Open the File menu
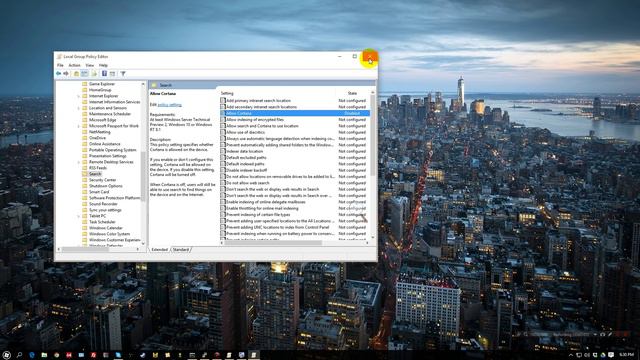640x360 pixels. (x=60, y=65)
